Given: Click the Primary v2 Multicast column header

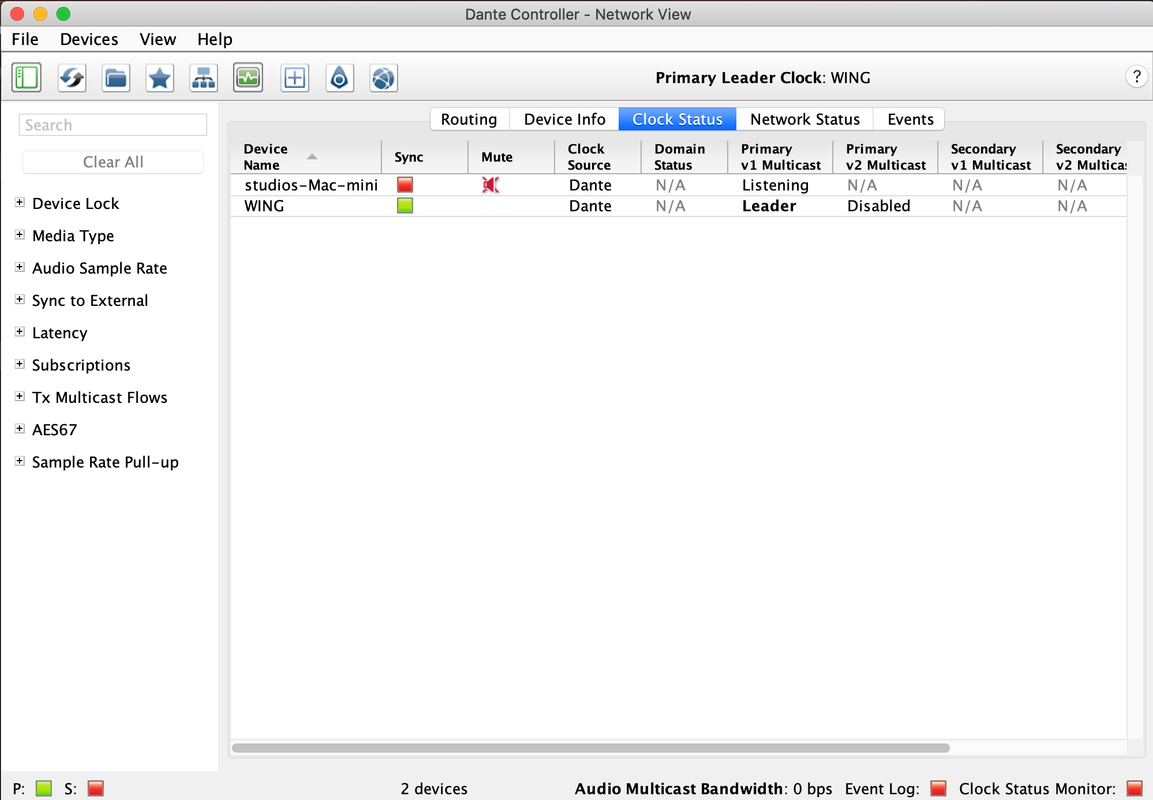Looking at the screenshot, I should tap(885, 157).
